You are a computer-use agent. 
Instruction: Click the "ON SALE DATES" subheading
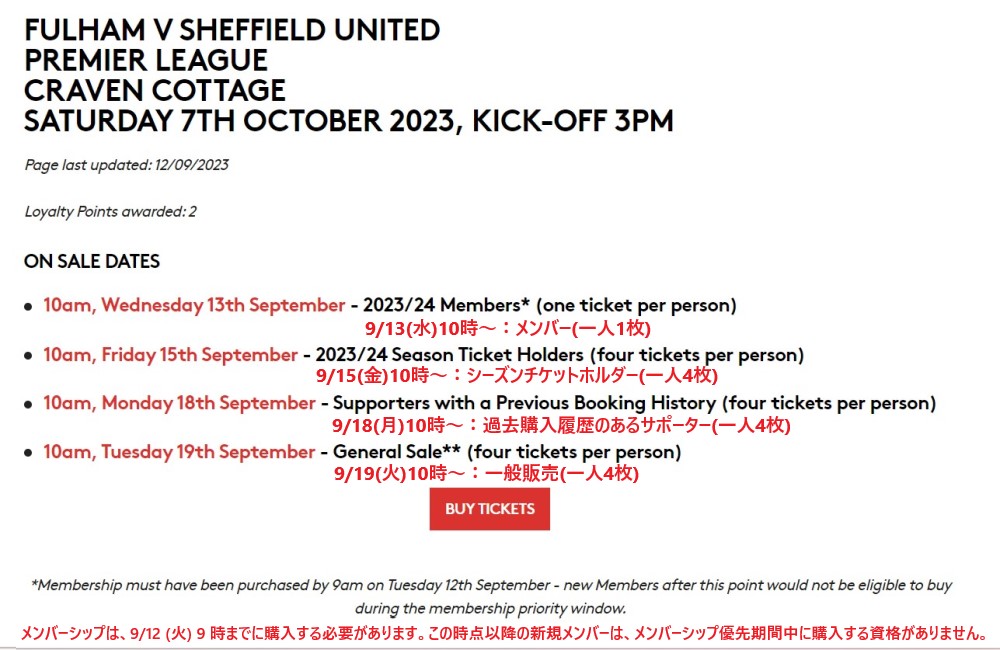pos(92,262)
